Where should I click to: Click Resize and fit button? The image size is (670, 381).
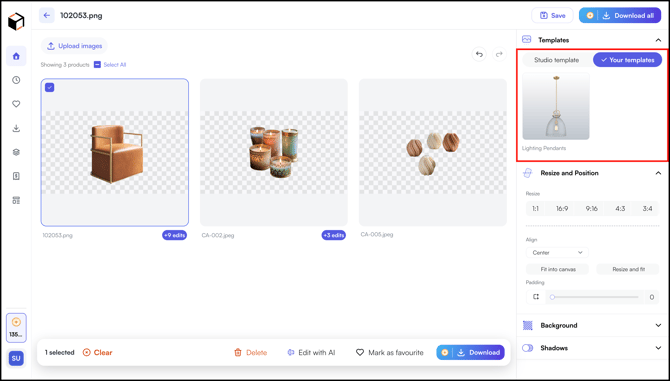(628, 269)
